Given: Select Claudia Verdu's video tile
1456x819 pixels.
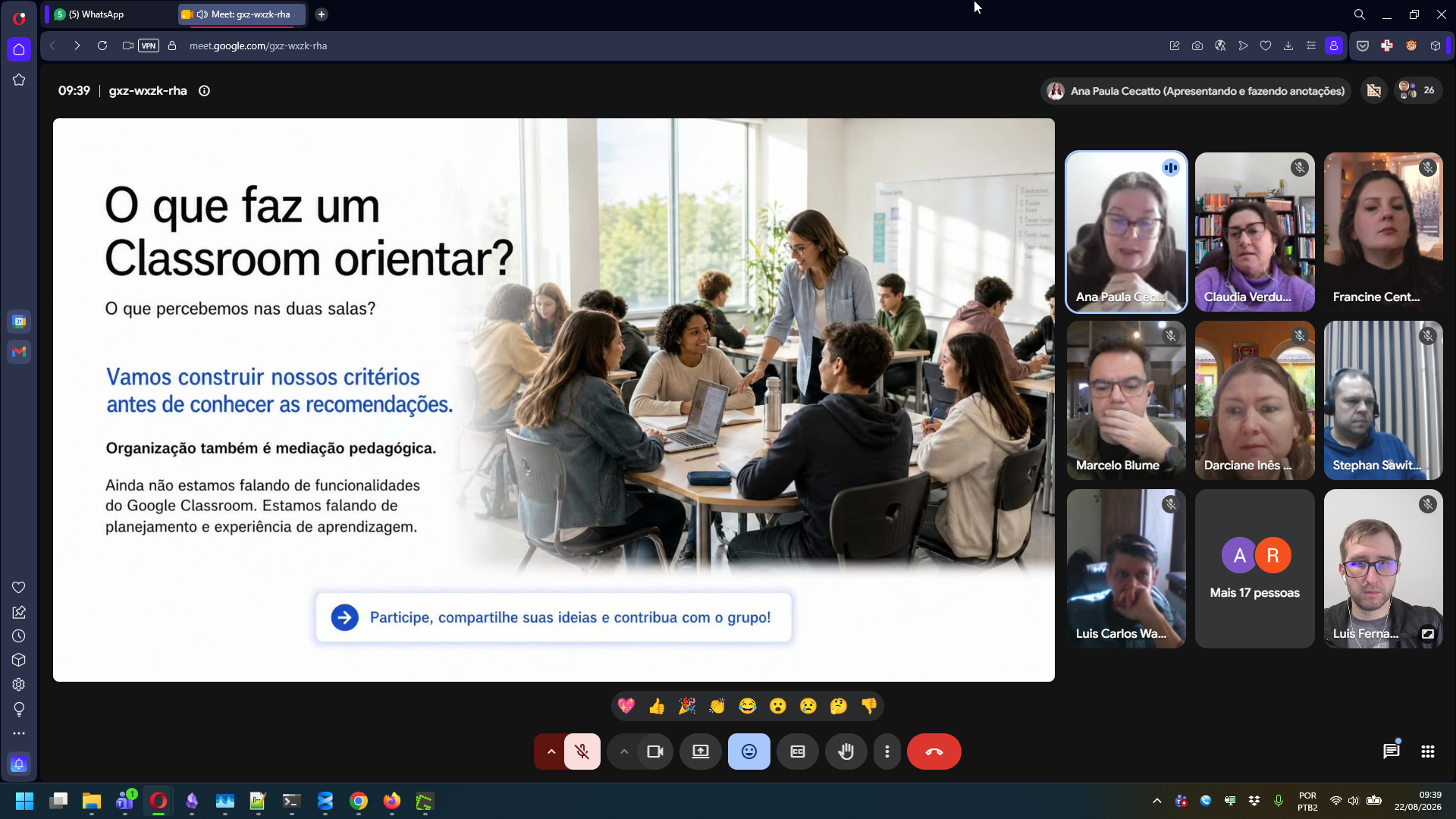Looking at the screenshot, I should 1255,232.
